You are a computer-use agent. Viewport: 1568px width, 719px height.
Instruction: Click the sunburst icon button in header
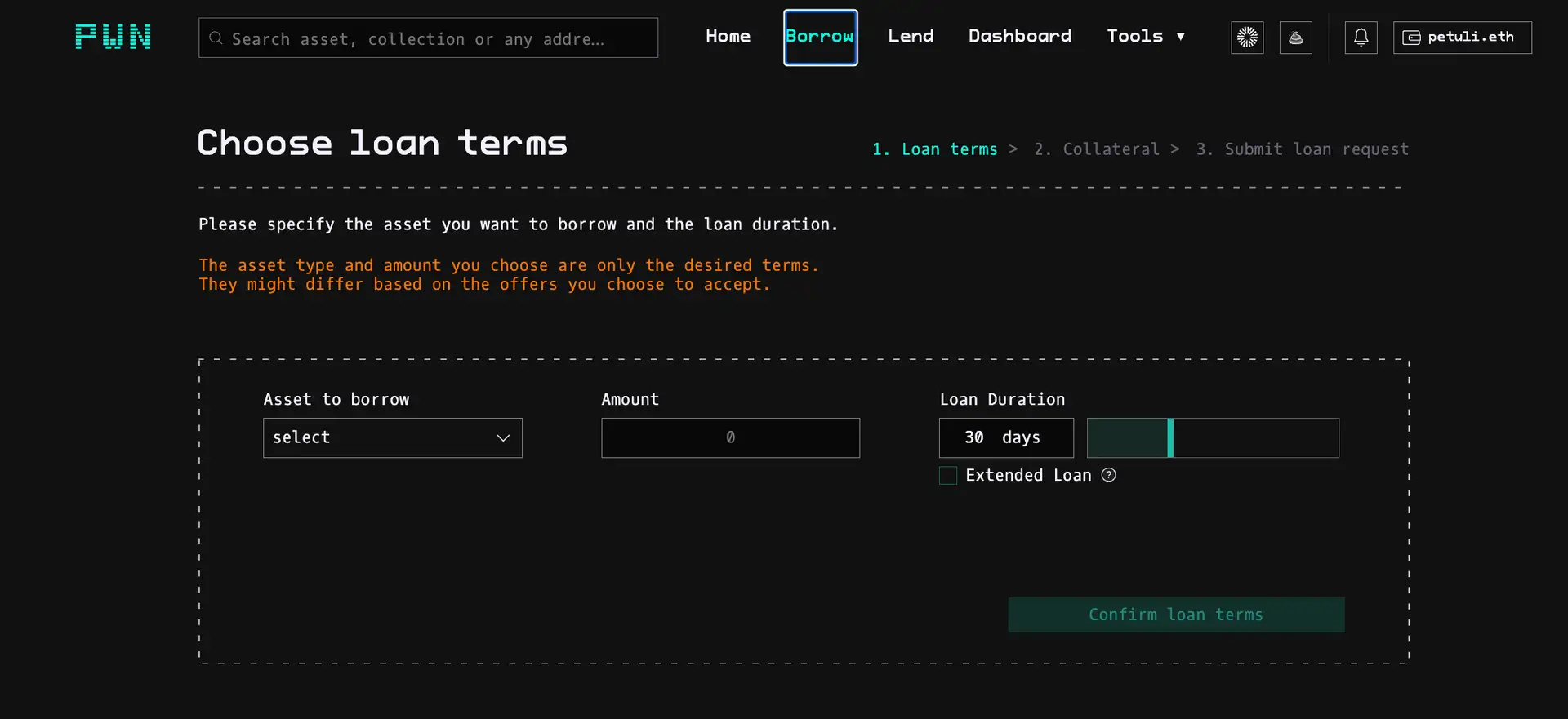pyautogui.click(x=1247, y=38)
